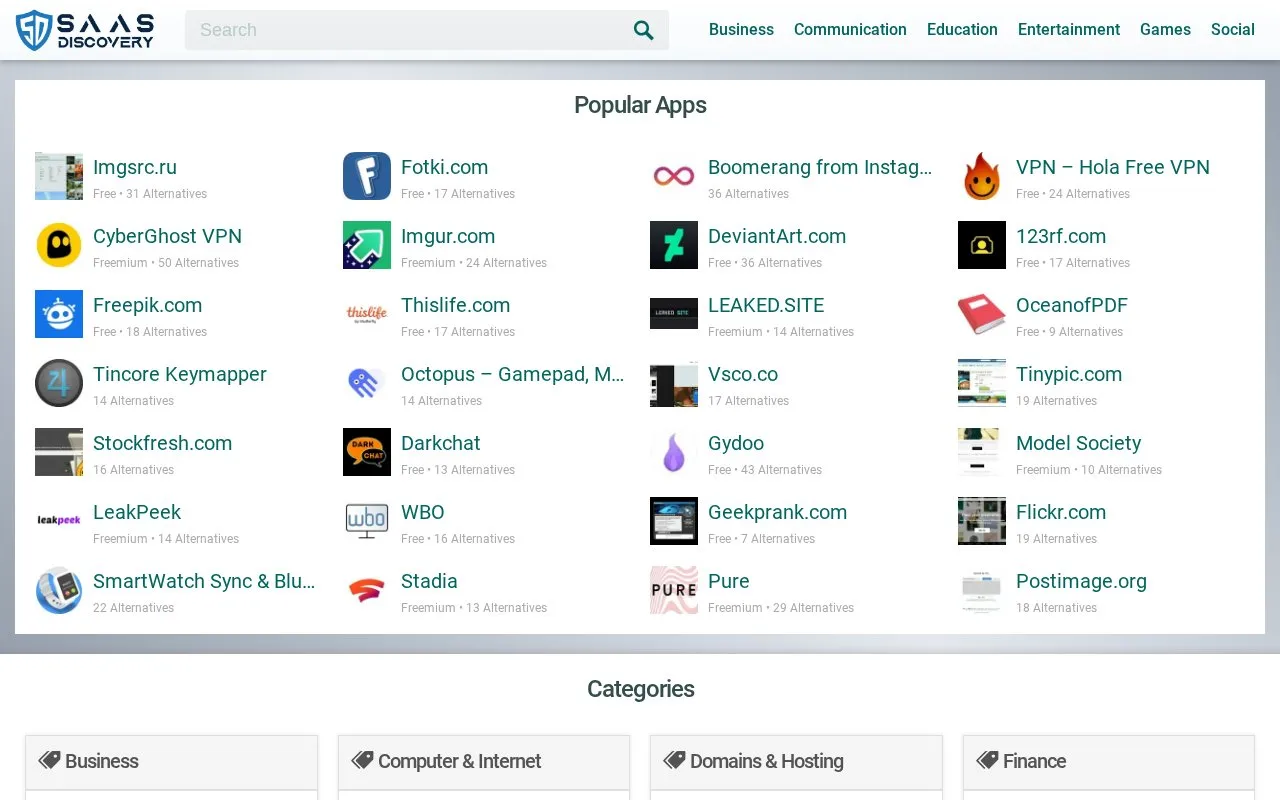This screenshot has height=800, width=1280.
Task: Open the Games navigation link
Action: pyautogui.click(x=1165, y=30)
